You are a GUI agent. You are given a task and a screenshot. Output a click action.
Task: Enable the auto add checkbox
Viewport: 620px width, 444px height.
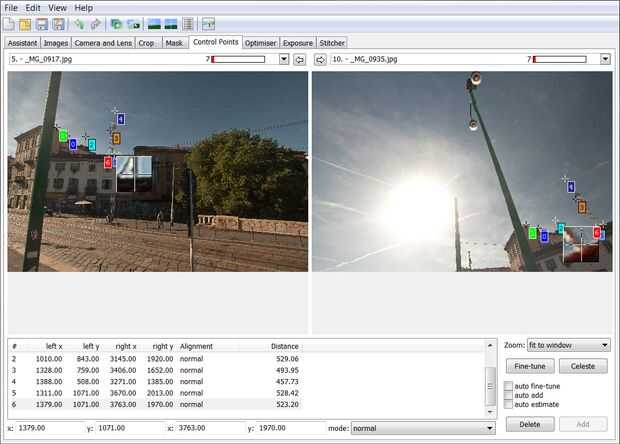point(508,395)
